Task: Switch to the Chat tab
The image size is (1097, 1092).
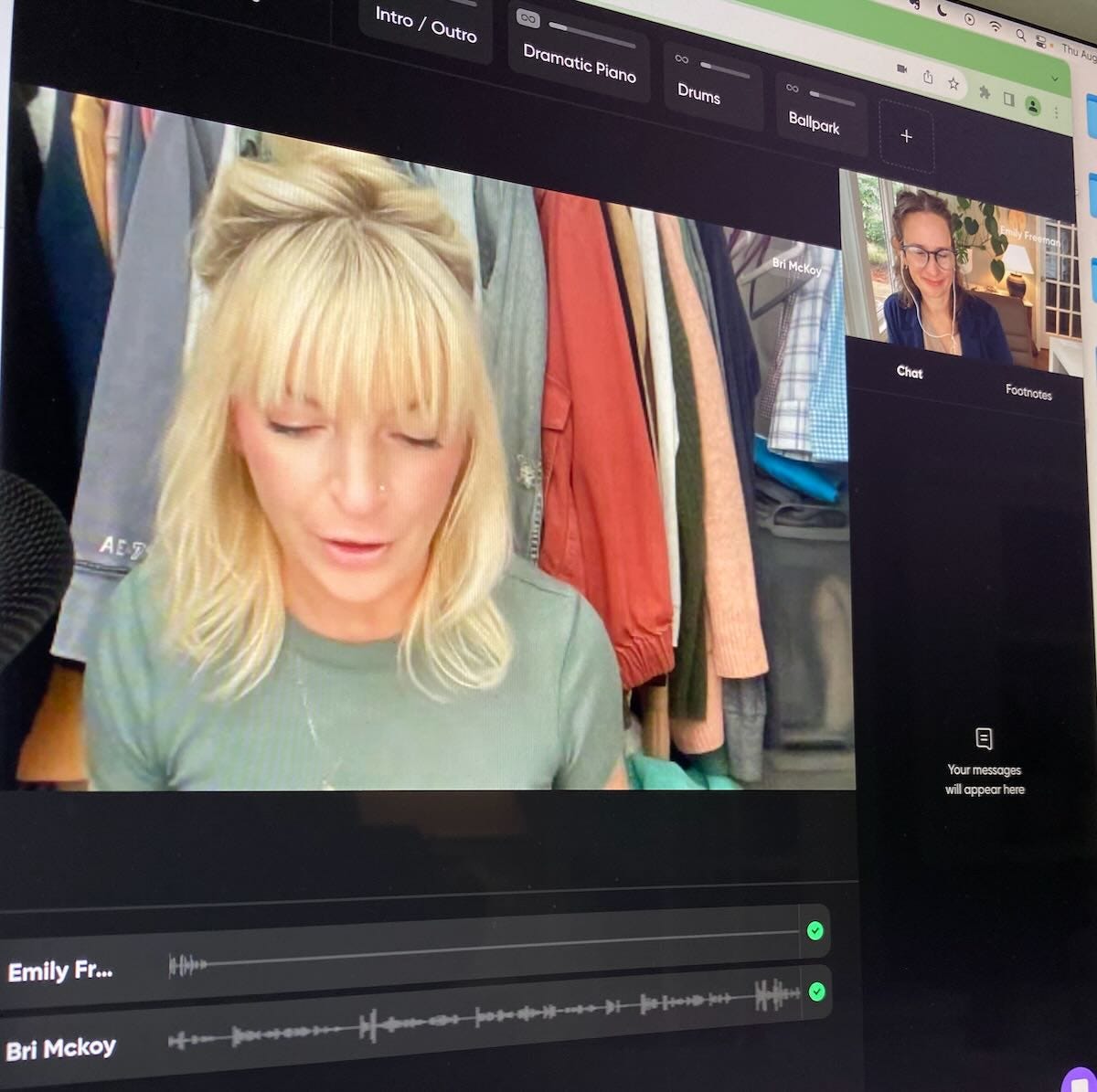Action: point(910,372)
